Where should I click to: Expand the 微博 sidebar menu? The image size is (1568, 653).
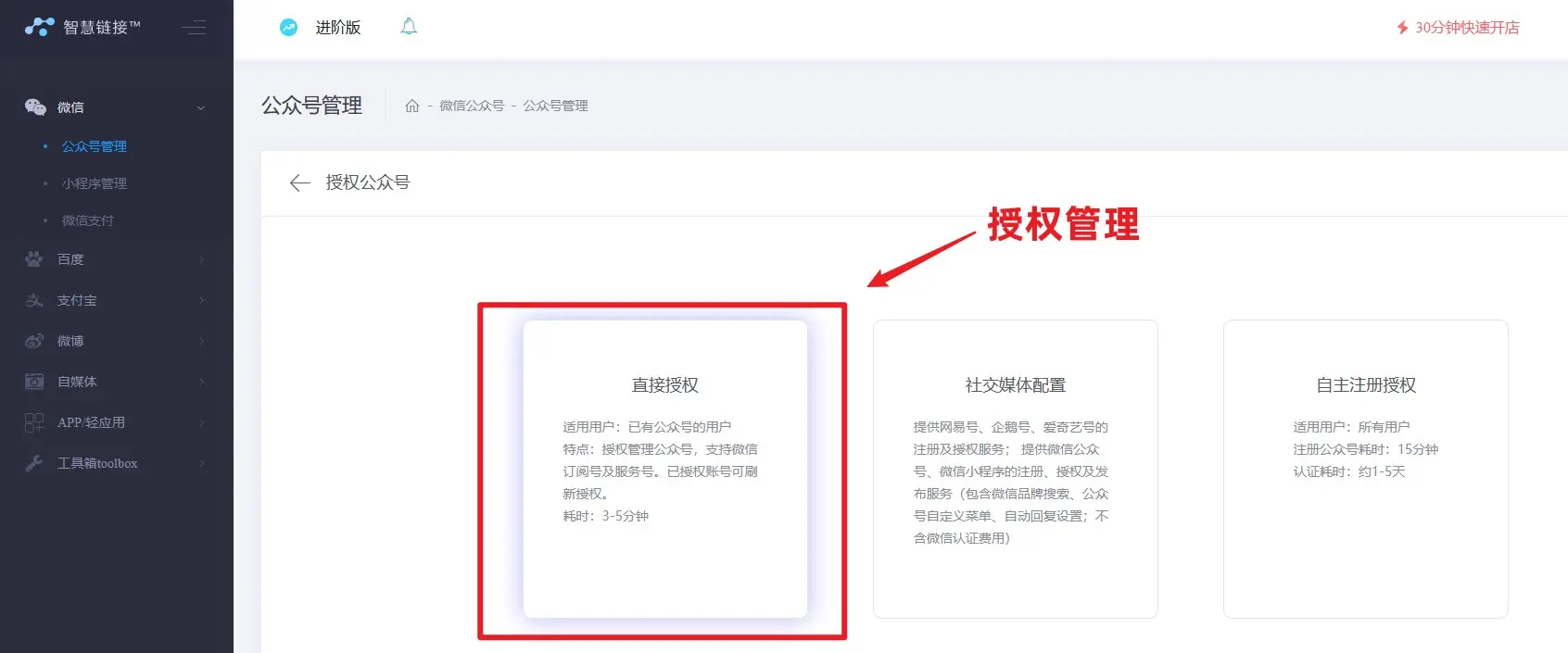click(116, 341)
